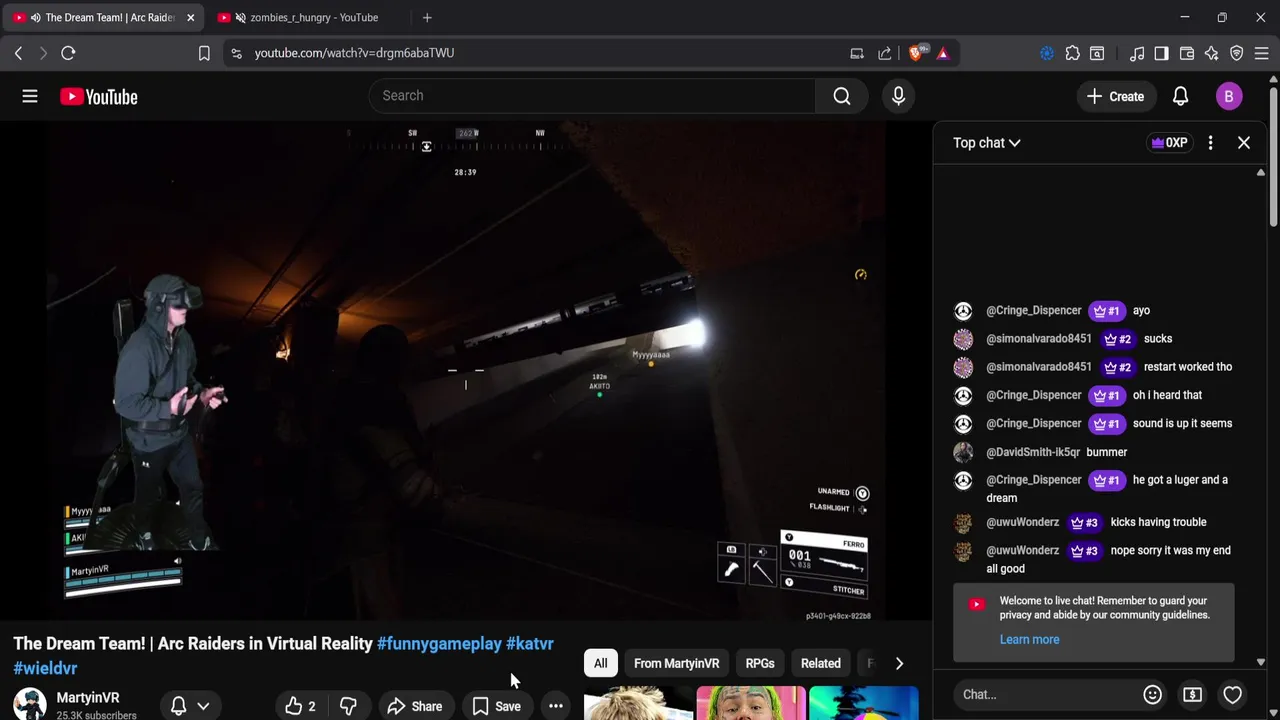Open the browser sidebar panel icon

coord(1161,53)
